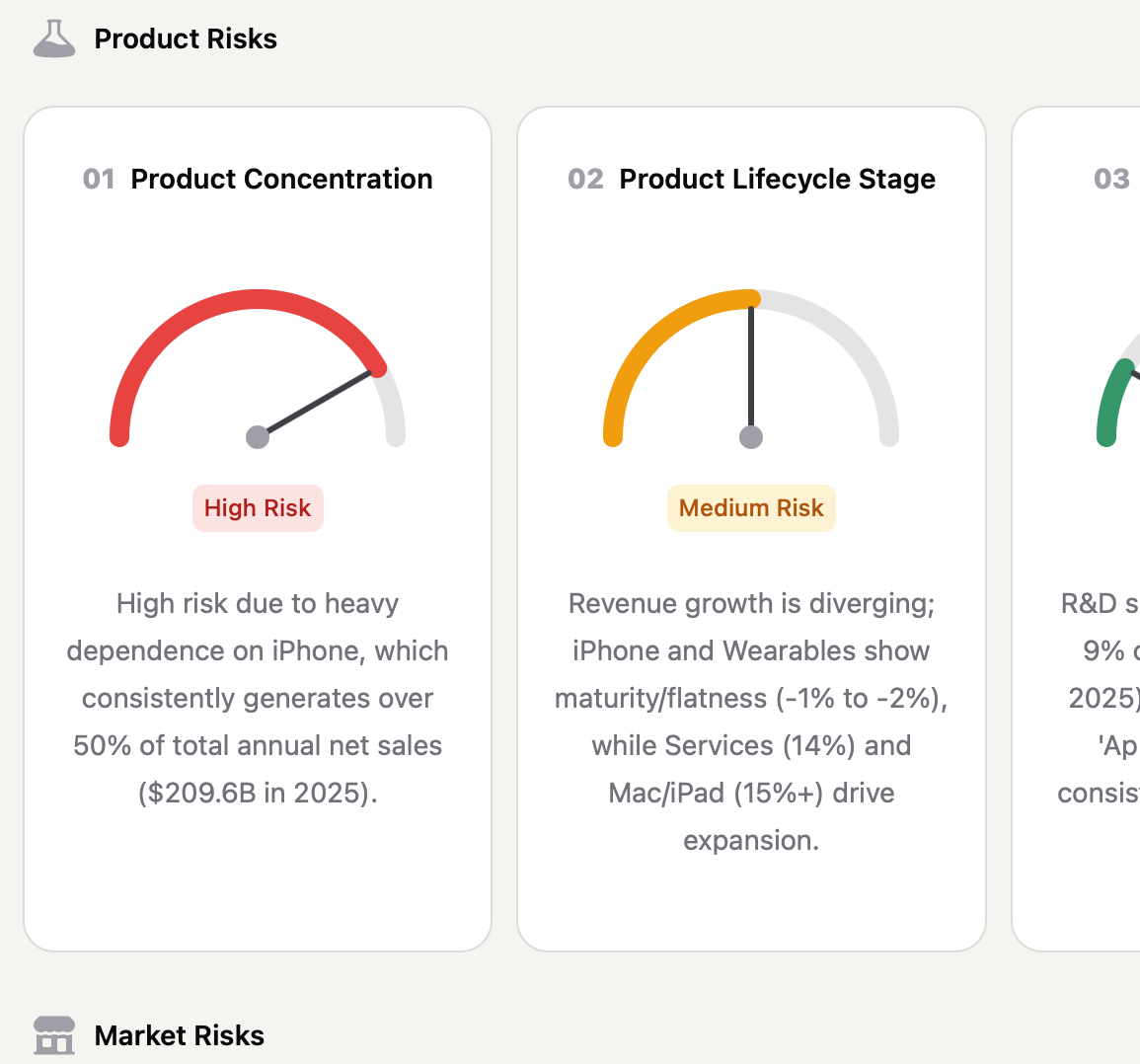Open the Product Lifecycle Stage card title
This screenshot has height=1064, width=1140.
click(x=777, y=179)
